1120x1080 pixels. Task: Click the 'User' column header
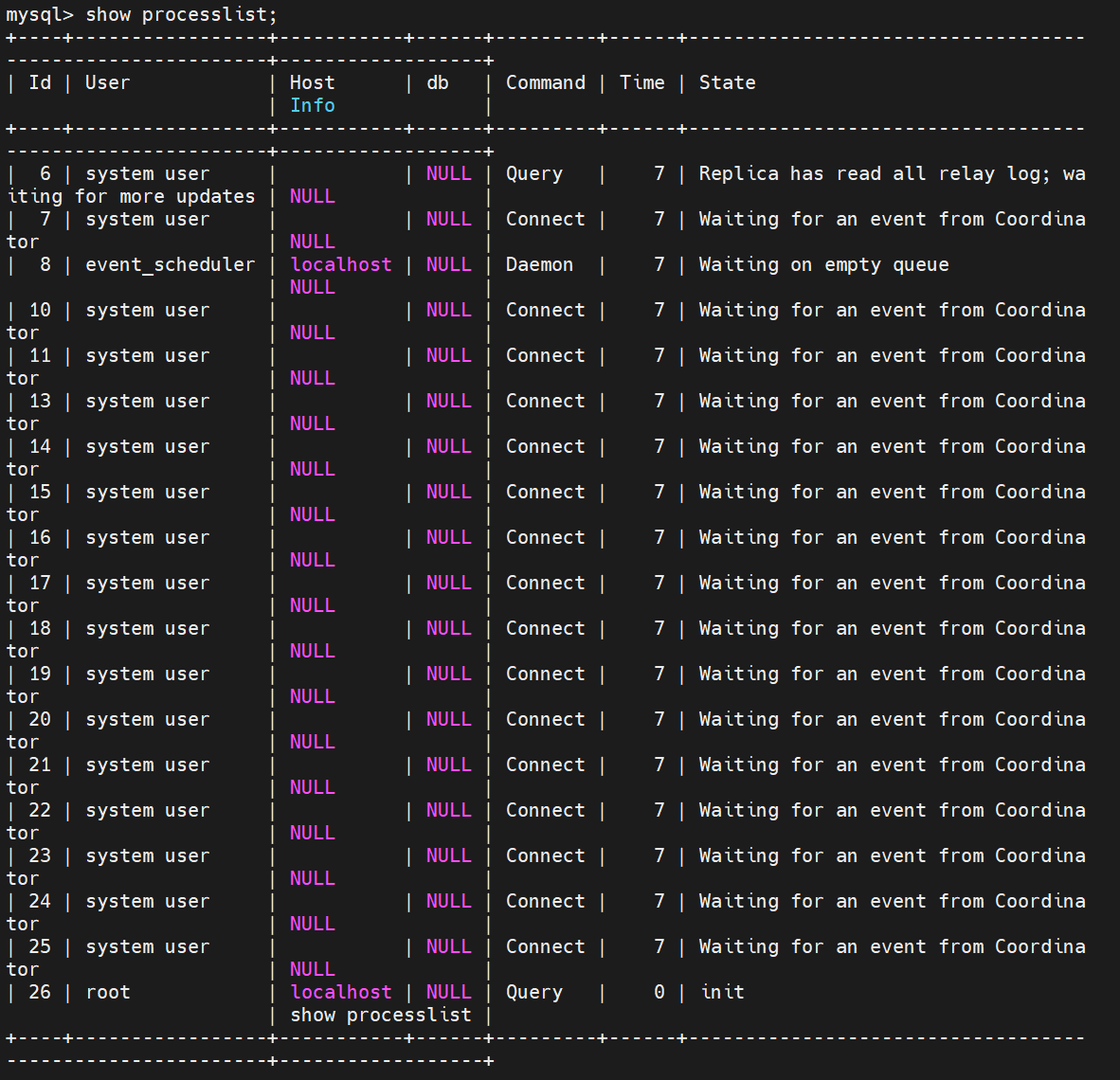tap(108, 82)
